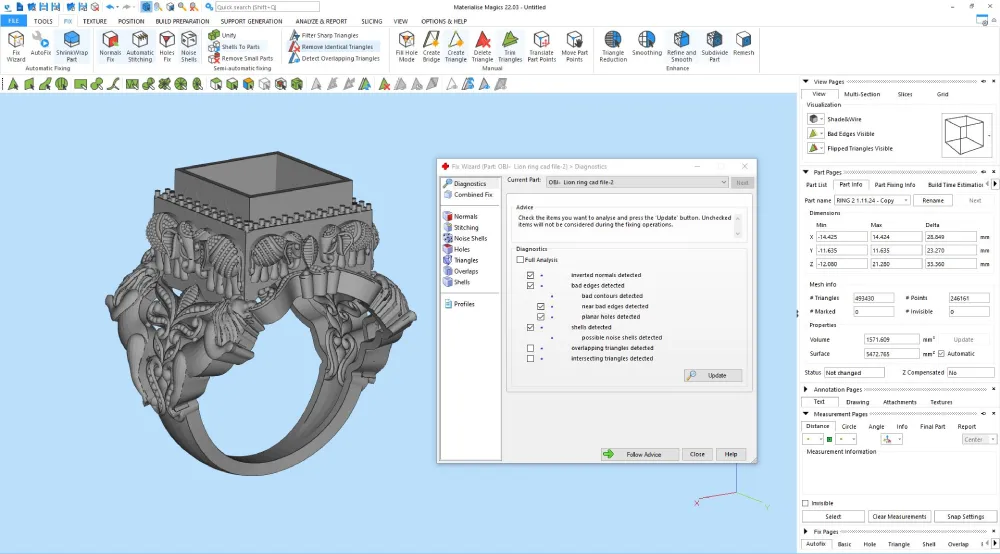Image resolution: width=1000 pixels, height=554 pixels.
Task: Click Unify in semi-automatic fixing
Action: click(x=223, y=35)
